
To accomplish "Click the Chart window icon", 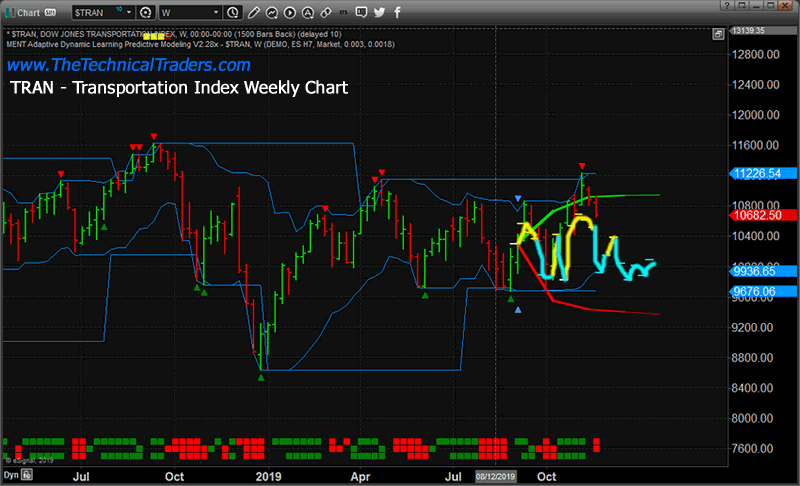I will coord(10,12).
